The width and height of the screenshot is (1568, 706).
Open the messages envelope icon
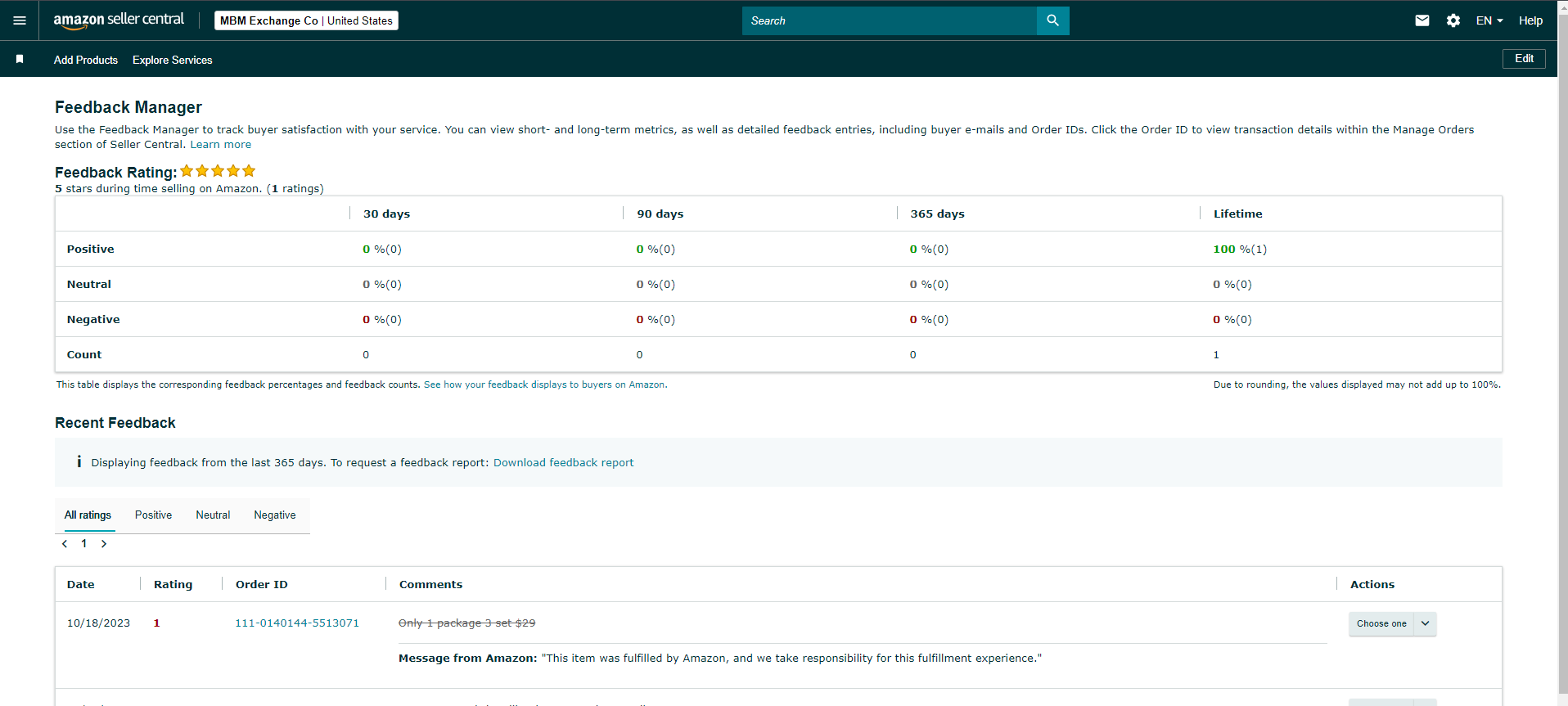pyautogui.click(x=1422, y=20)
